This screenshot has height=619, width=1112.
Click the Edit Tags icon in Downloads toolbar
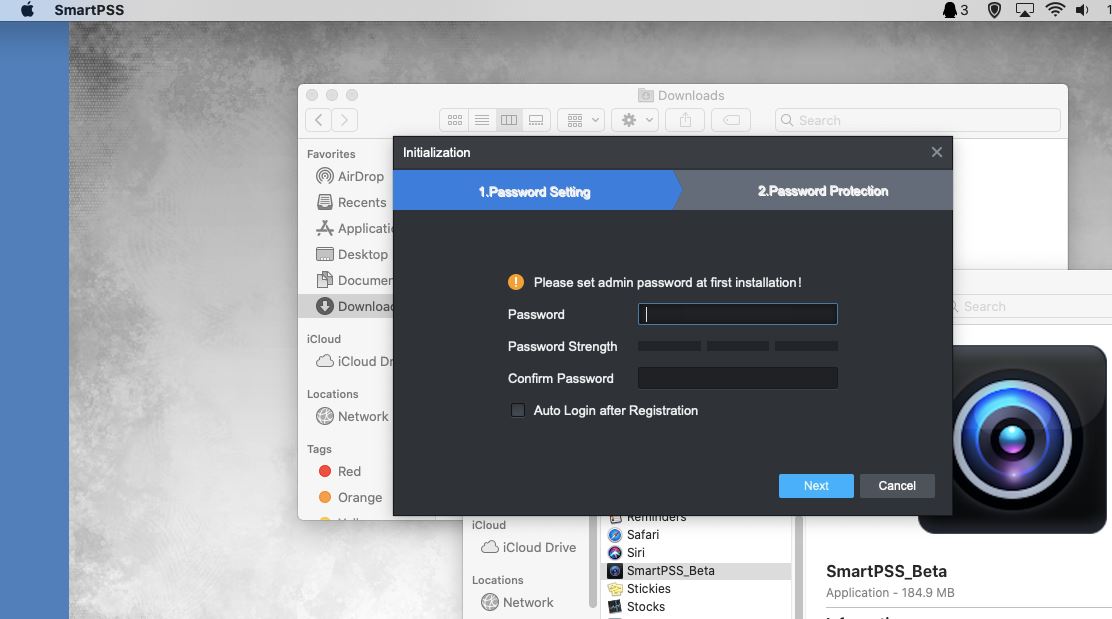[731, 120]
